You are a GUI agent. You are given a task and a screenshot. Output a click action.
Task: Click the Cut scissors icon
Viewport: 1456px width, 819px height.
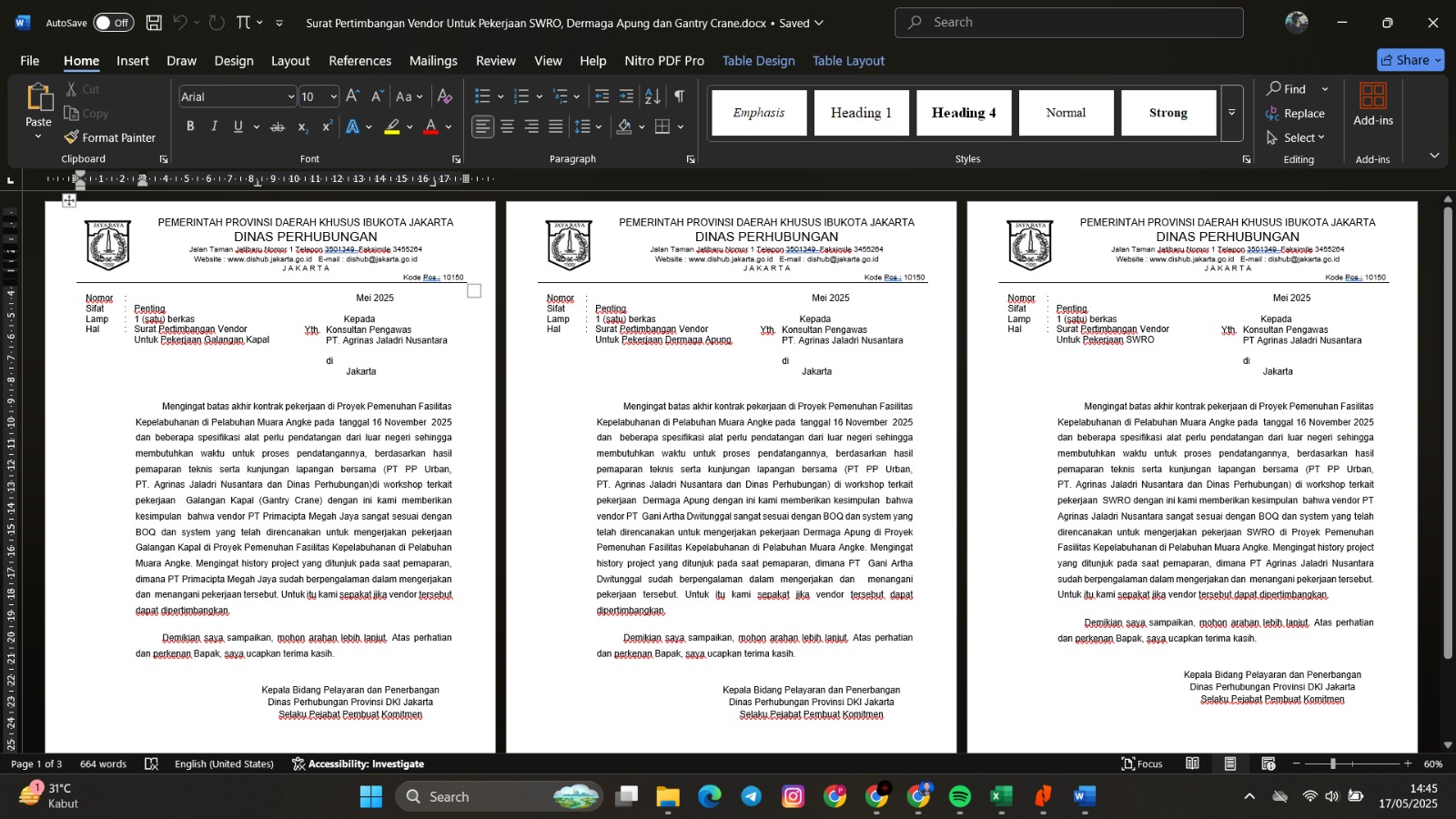pyautogui.click(x=72, y=89)
